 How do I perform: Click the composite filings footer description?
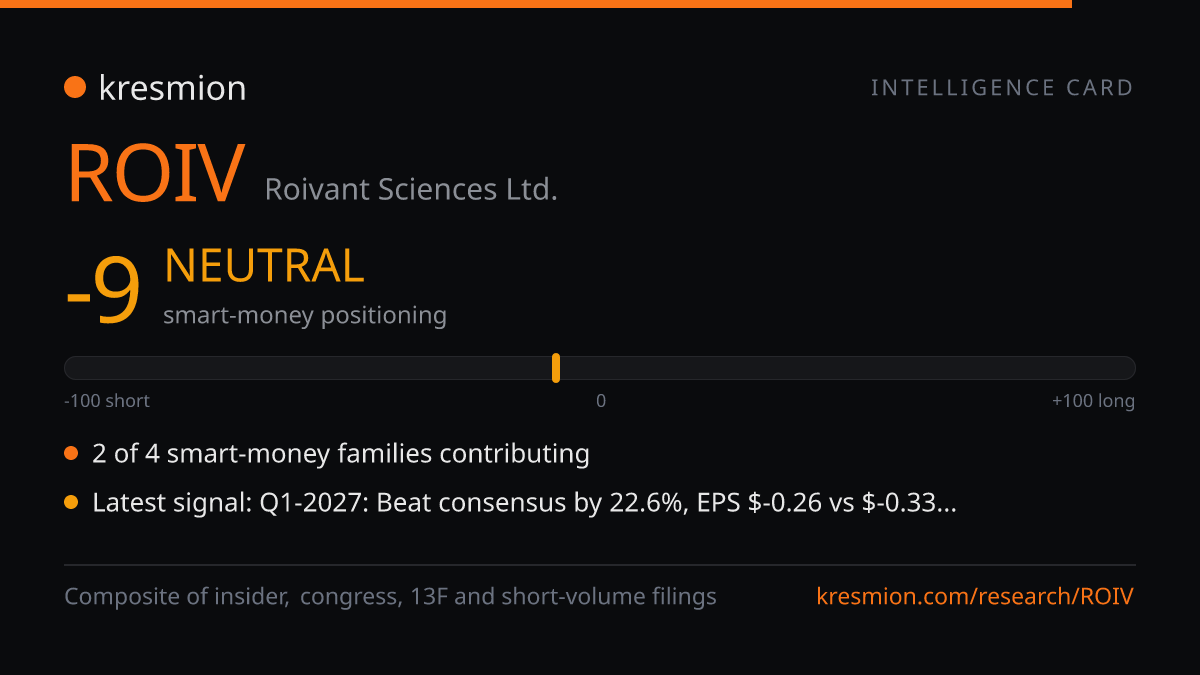(390, 597)
